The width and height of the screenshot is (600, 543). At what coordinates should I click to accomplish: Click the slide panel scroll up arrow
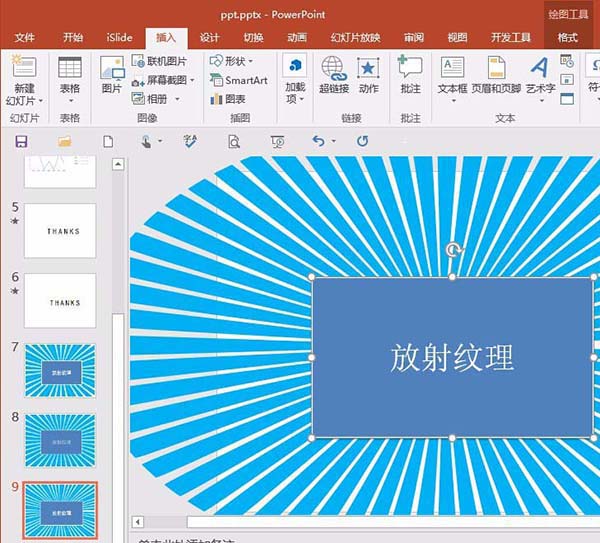click(x=118, y=165)
